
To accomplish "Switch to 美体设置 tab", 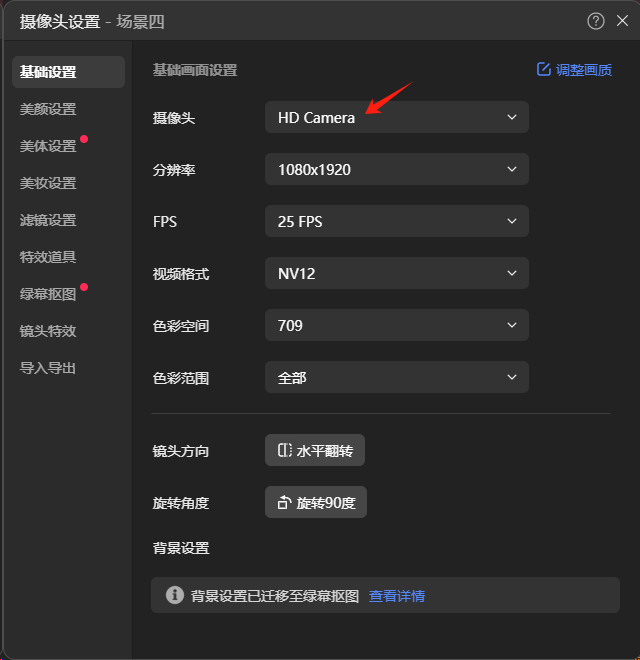I will (48, 146).
